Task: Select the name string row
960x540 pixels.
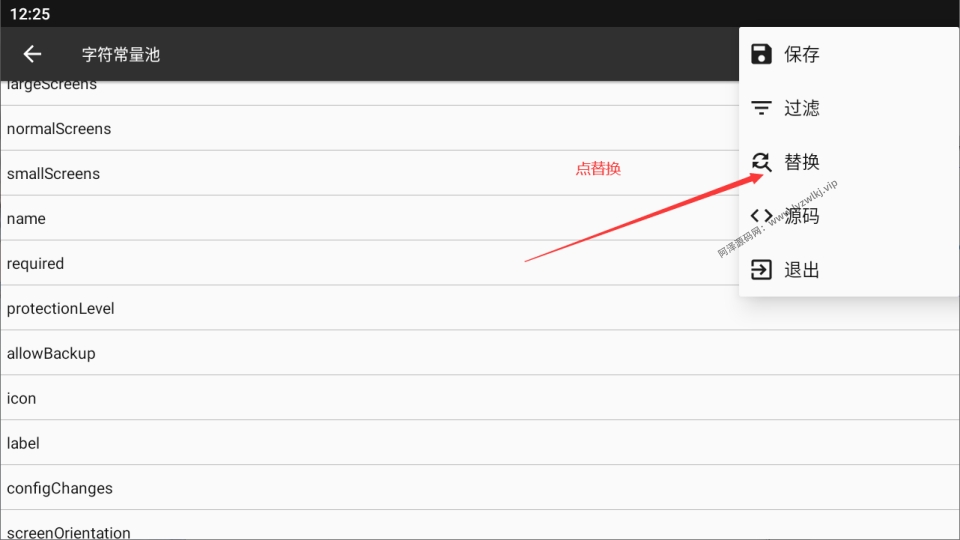Action: pyautogui.click(x=370, y=218)
